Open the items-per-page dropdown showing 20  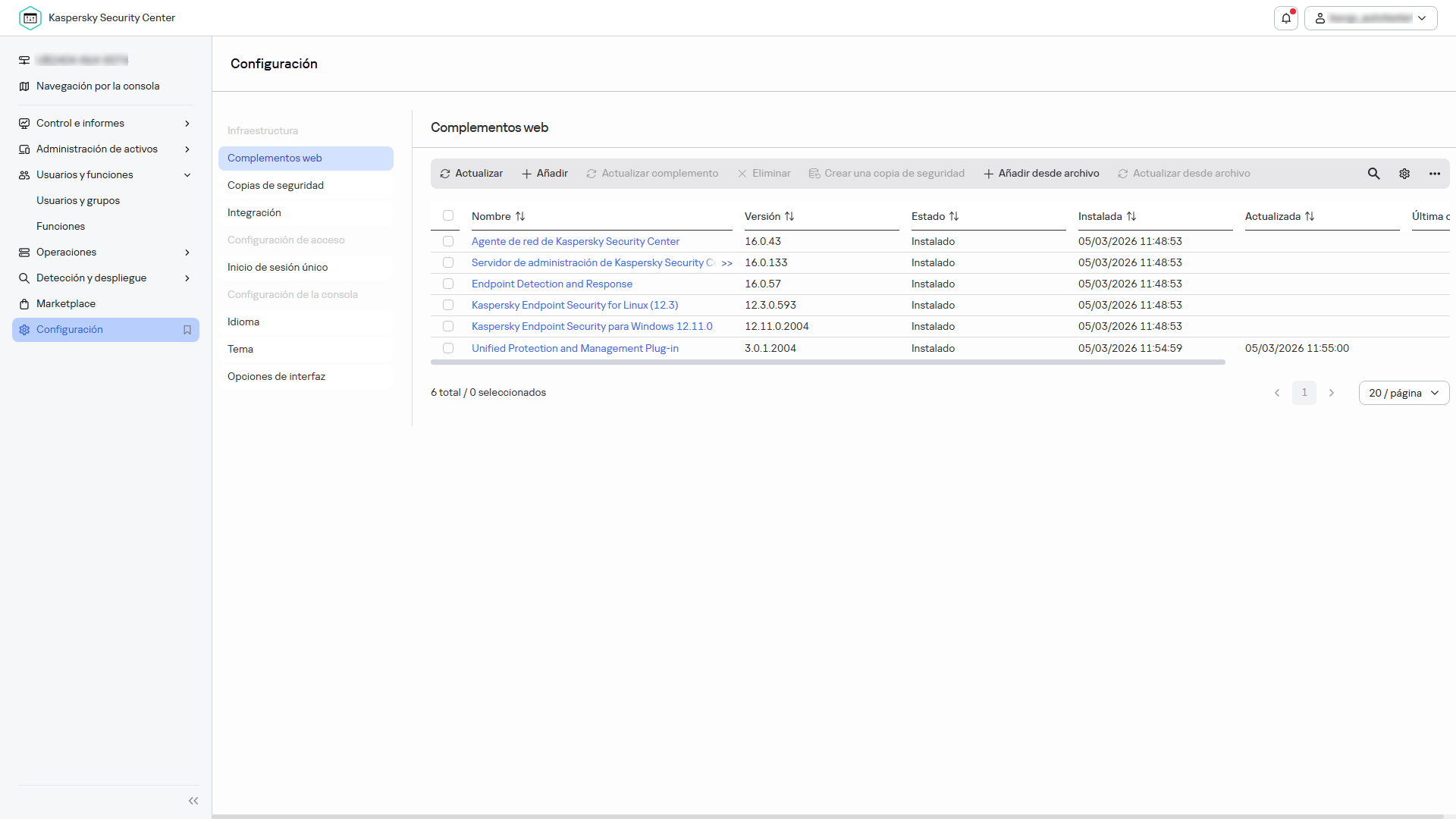coord(1404,393)
